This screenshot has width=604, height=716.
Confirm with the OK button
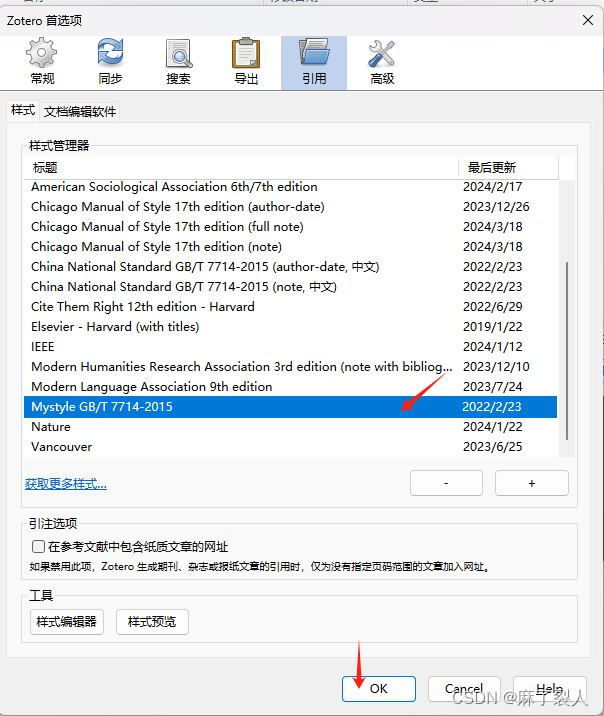tap(378, 689)
